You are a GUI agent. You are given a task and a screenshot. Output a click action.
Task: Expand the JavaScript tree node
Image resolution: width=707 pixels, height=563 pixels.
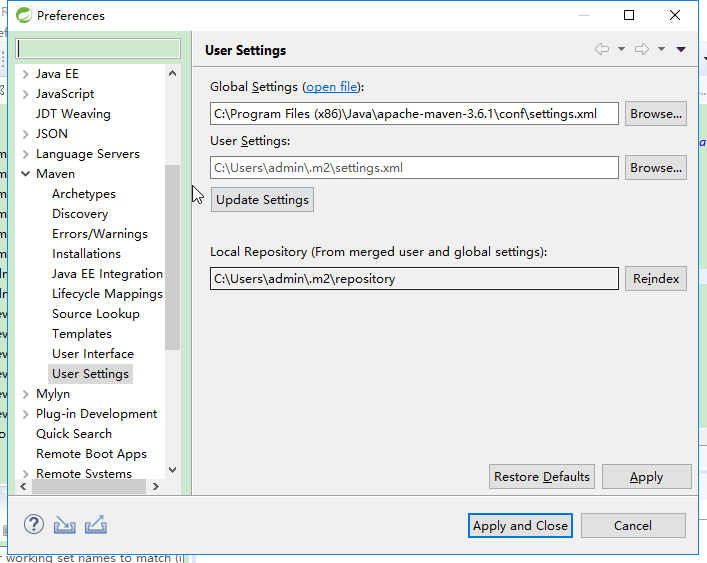pos(26,94)
